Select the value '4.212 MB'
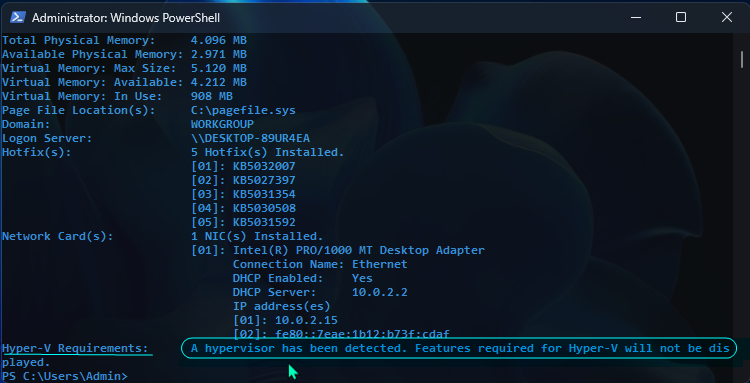The image size is (750, 383). pyautogui.click(x=219, y=82)
